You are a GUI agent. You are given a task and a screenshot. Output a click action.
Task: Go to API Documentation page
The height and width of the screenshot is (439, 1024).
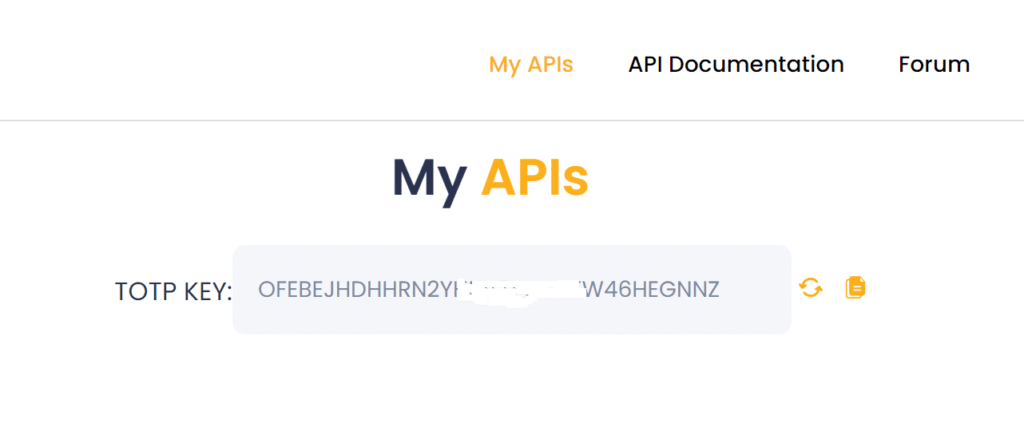(736, 65)
